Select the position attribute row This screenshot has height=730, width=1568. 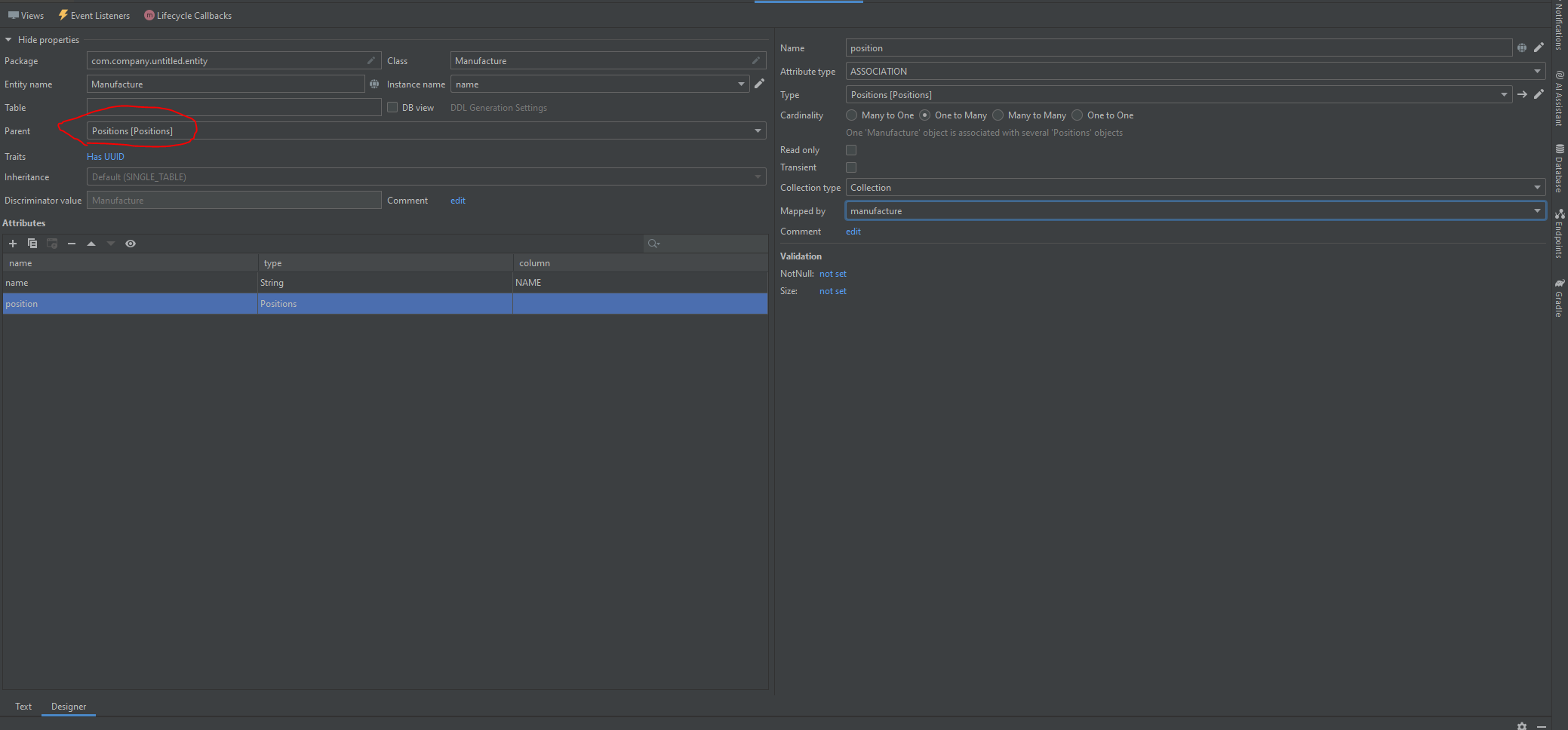tap(385, 304)
